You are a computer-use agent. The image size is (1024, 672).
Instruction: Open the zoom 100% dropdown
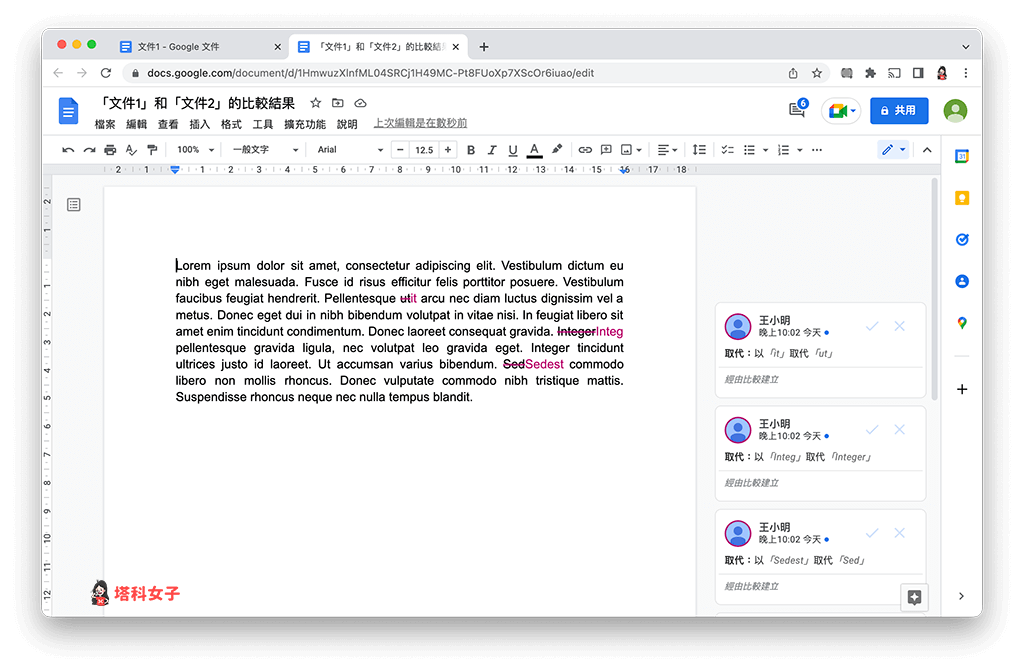point(195,150)
